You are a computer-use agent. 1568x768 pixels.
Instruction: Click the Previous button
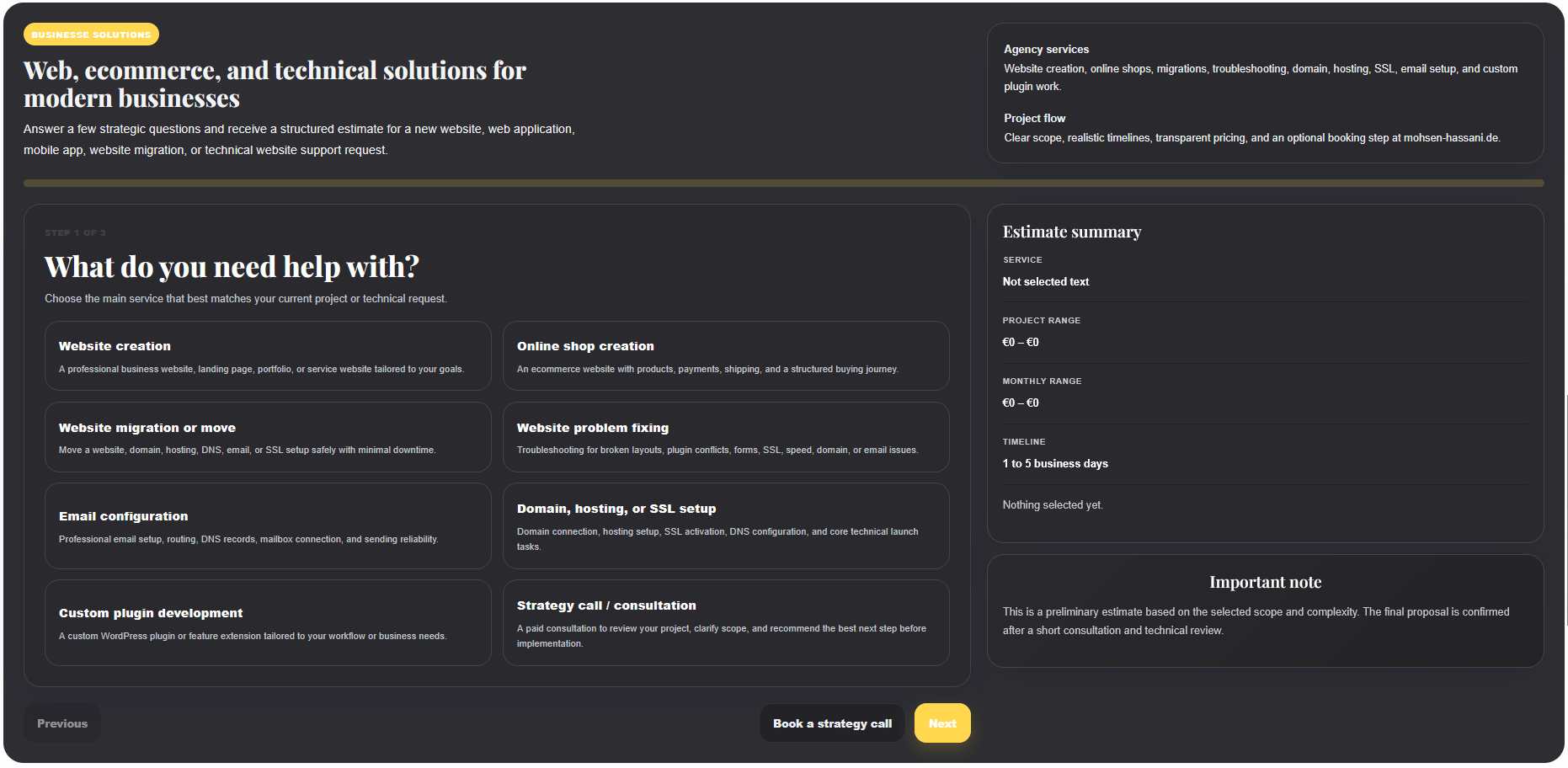point(62,723)
